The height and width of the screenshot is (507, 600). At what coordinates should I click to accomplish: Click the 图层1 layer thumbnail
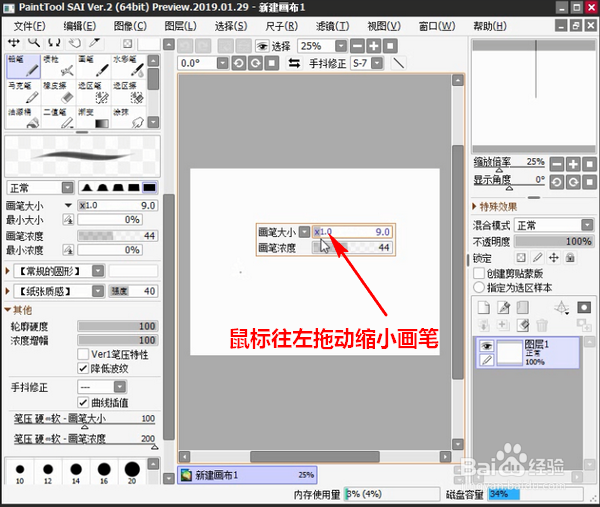[x=509, y=353]
